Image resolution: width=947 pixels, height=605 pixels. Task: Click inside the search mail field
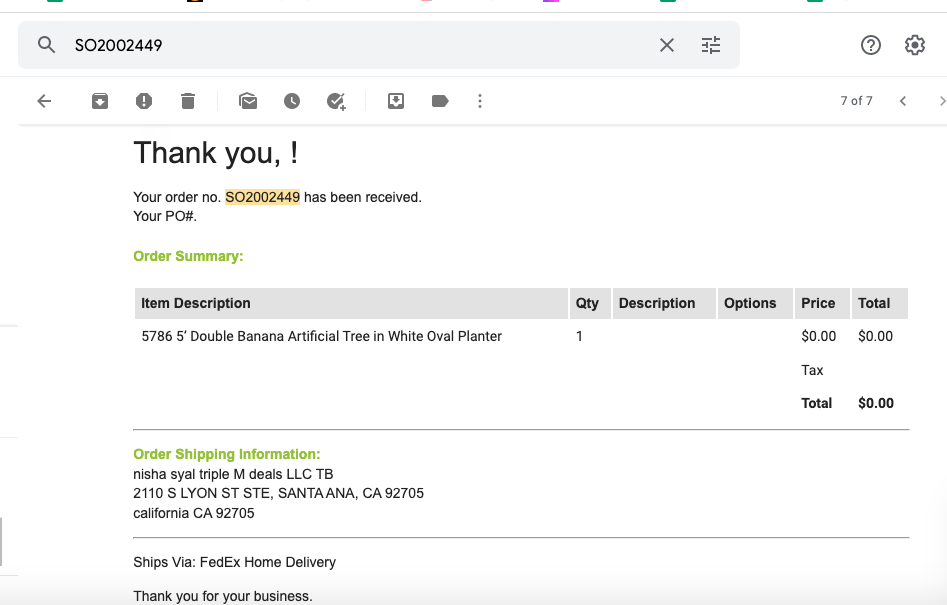[362, 45]
